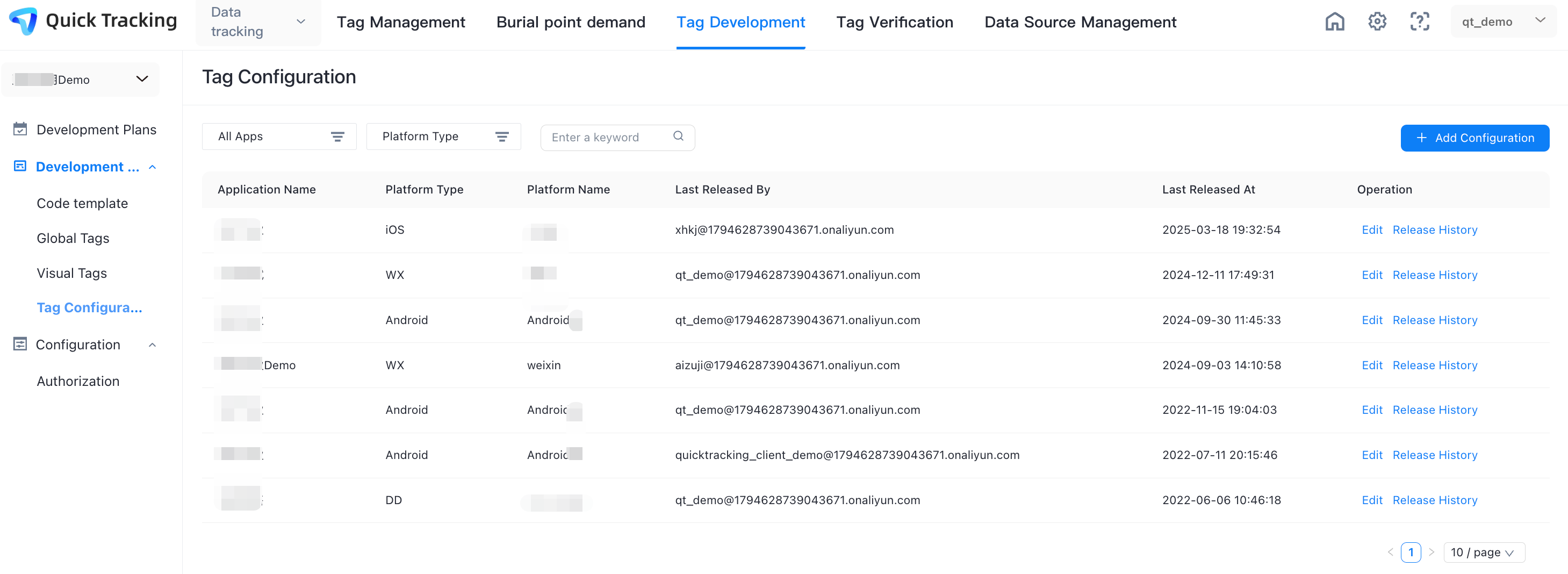1568x574 pixels.
Task: Click Edit on the weixin row
Action: 1372,365
